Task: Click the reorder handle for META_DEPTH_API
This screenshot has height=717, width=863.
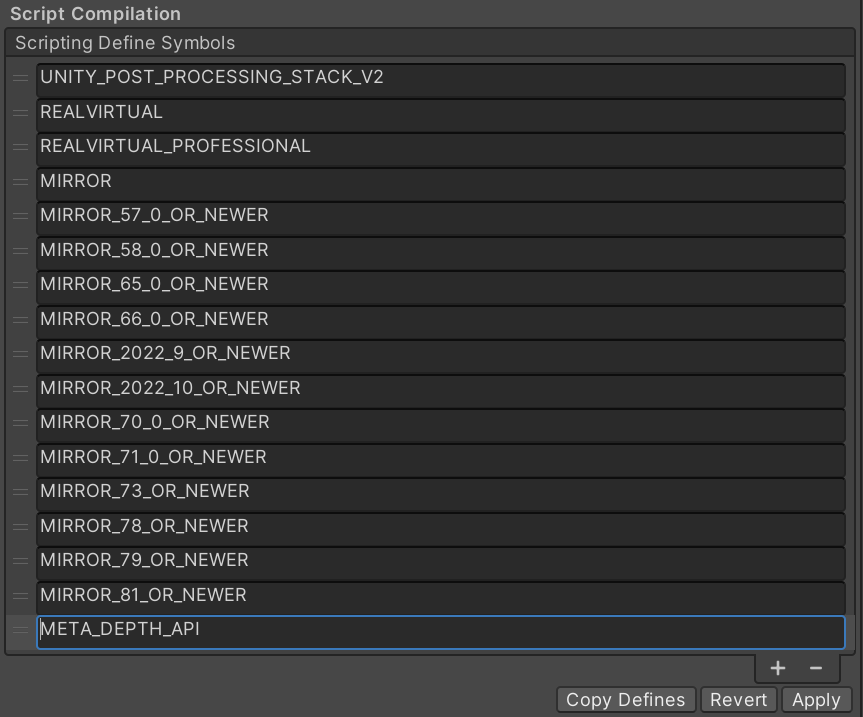Action: [x=20, y=630]
